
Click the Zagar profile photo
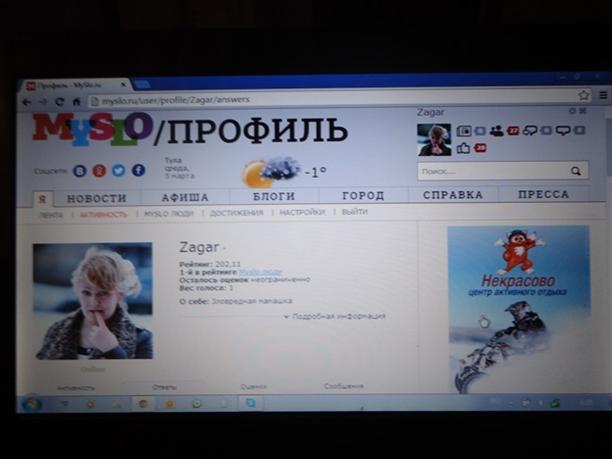pos(92,300)
